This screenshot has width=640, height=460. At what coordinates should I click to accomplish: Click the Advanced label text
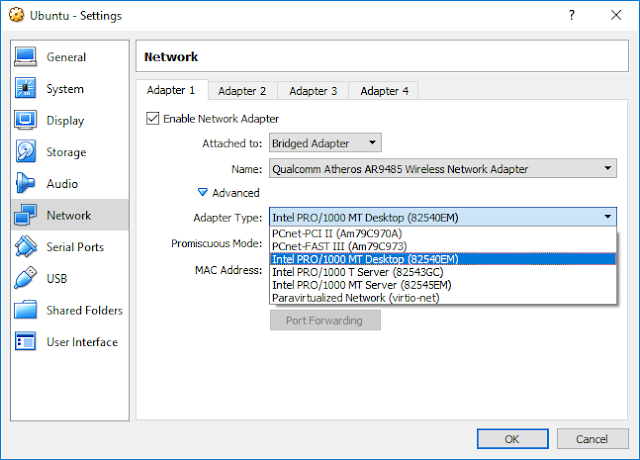pyautogui.click(x=236, y=193)
